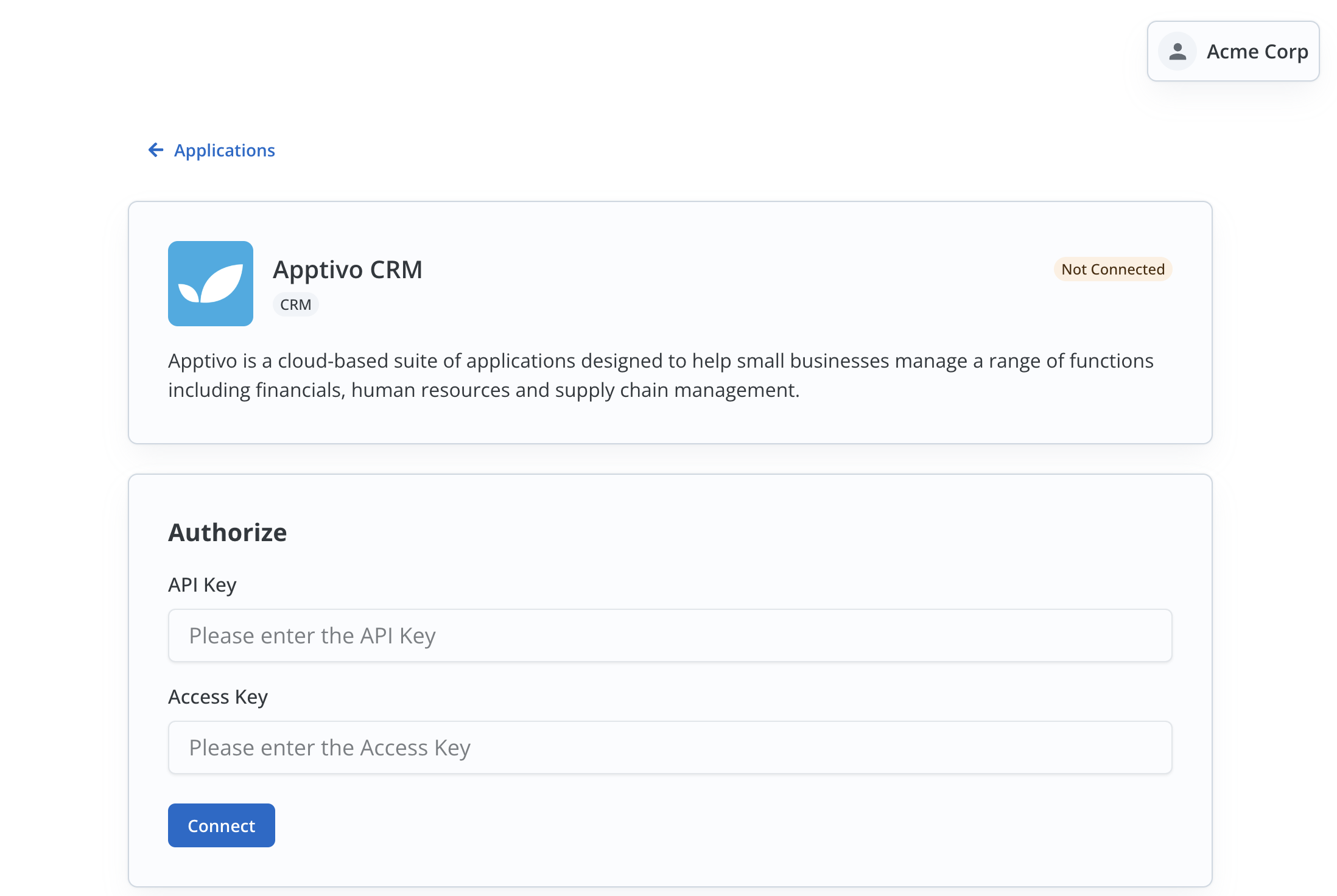
Task: Click the Access Key label
Action: point(217,697)
